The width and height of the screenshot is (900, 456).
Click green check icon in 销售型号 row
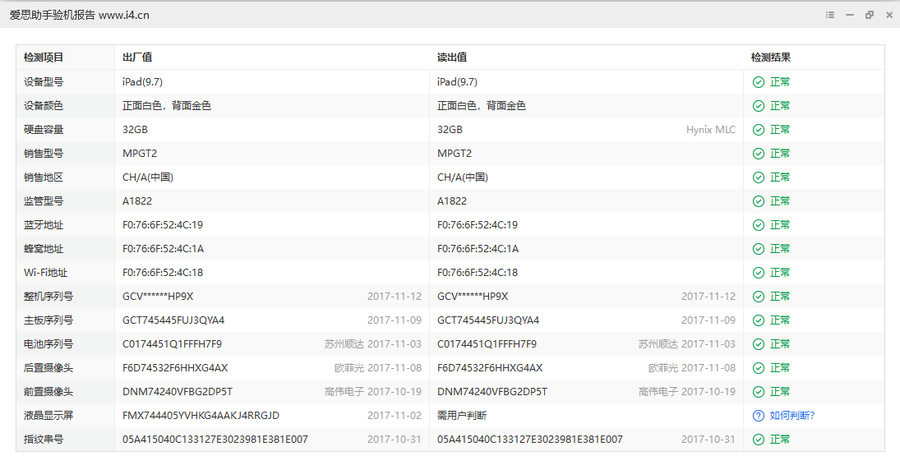pyautogui.click(x=758, y=153)
